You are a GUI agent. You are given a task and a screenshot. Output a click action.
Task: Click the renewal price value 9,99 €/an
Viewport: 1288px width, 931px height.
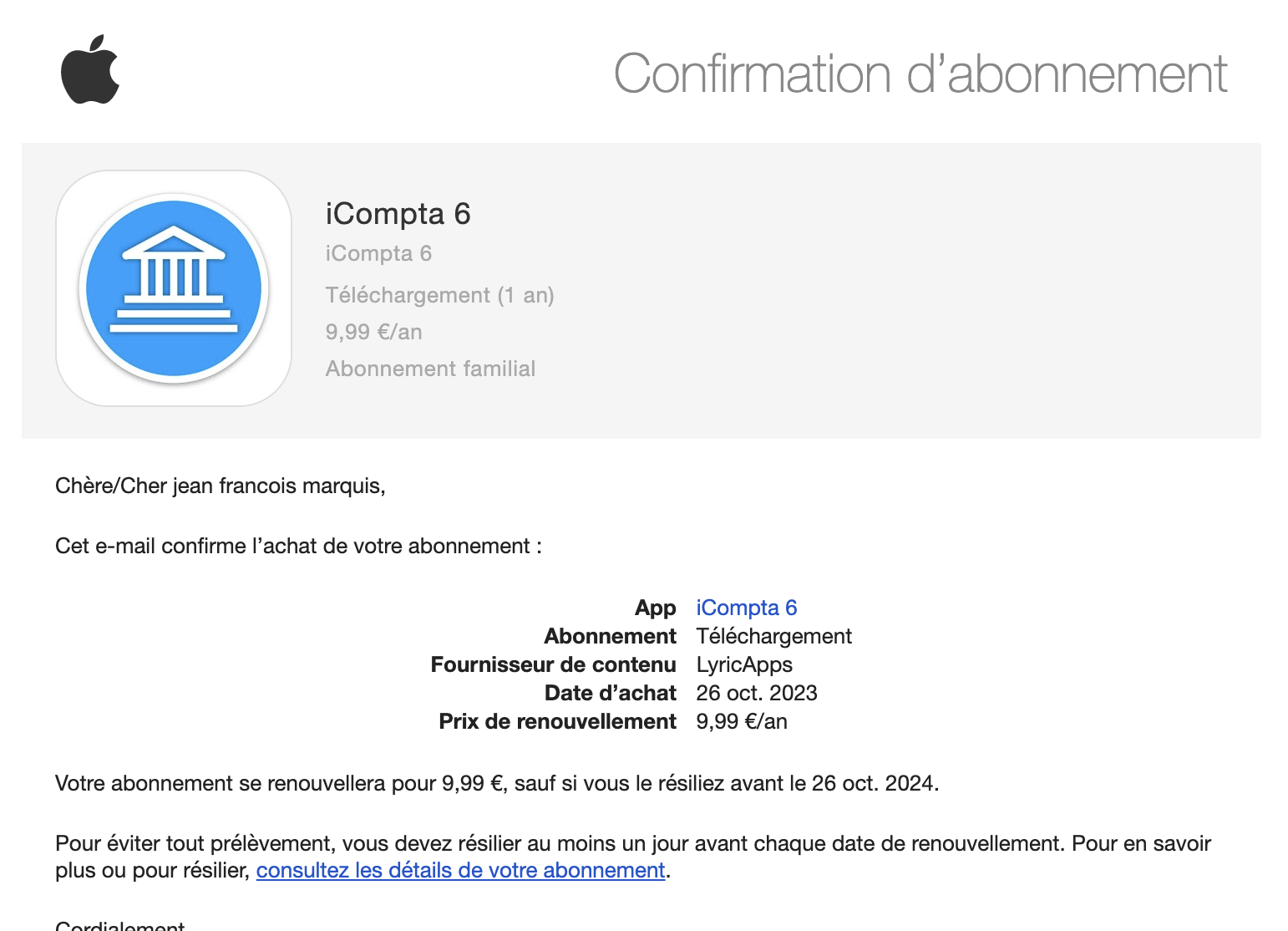pos(742,721)
